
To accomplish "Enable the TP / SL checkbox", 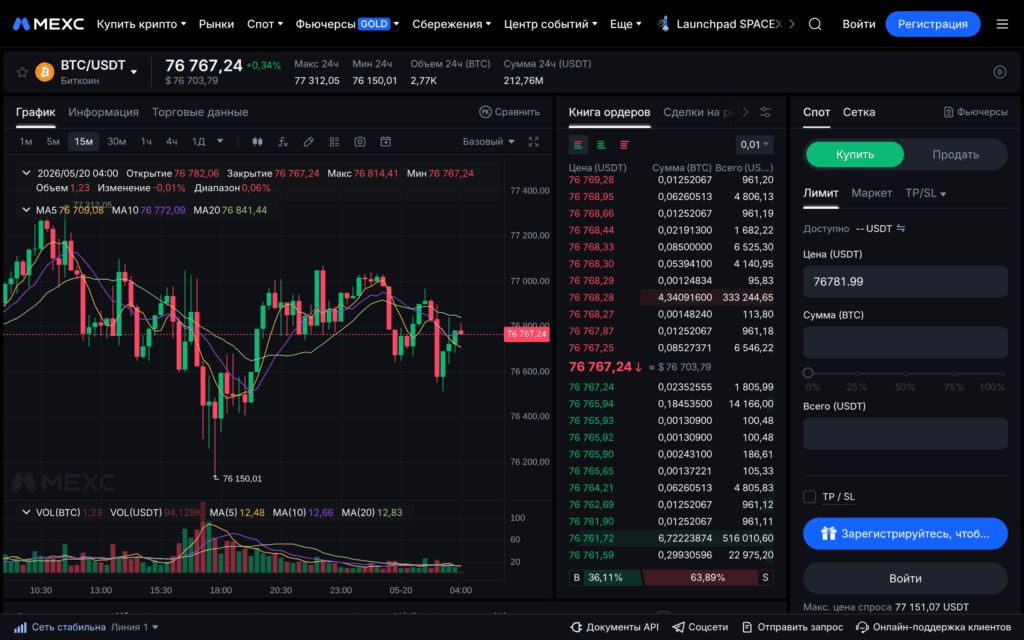I will [809, 497].
